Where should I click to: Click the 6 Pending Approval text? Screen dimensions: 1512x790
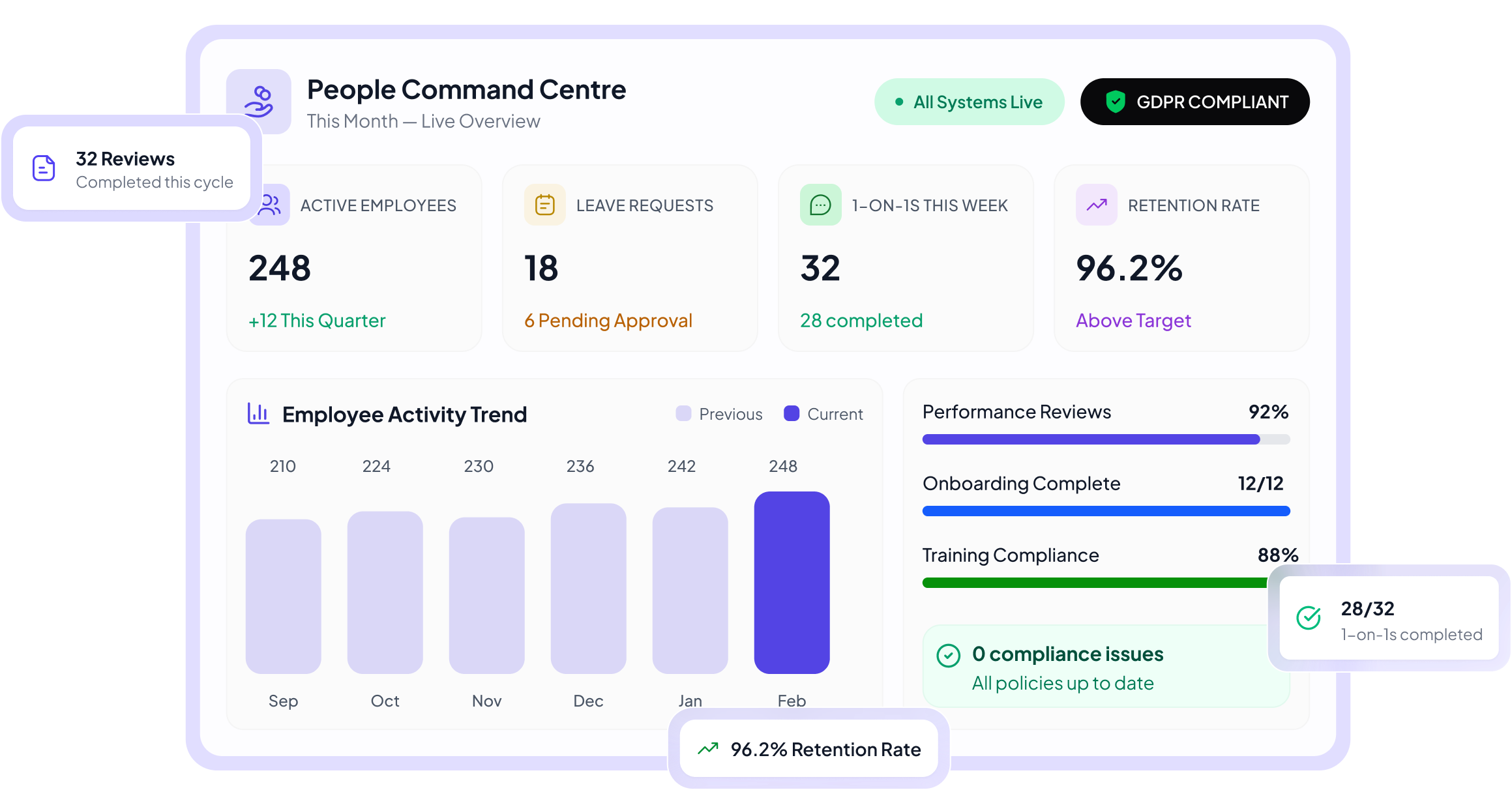[x=608, y=321]
